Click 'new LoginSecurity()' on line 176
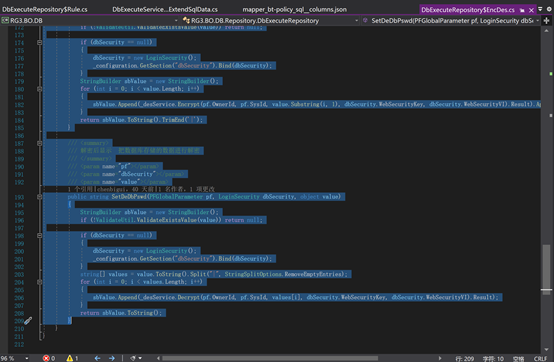The image size is (554, 362). tap(164, 58)
